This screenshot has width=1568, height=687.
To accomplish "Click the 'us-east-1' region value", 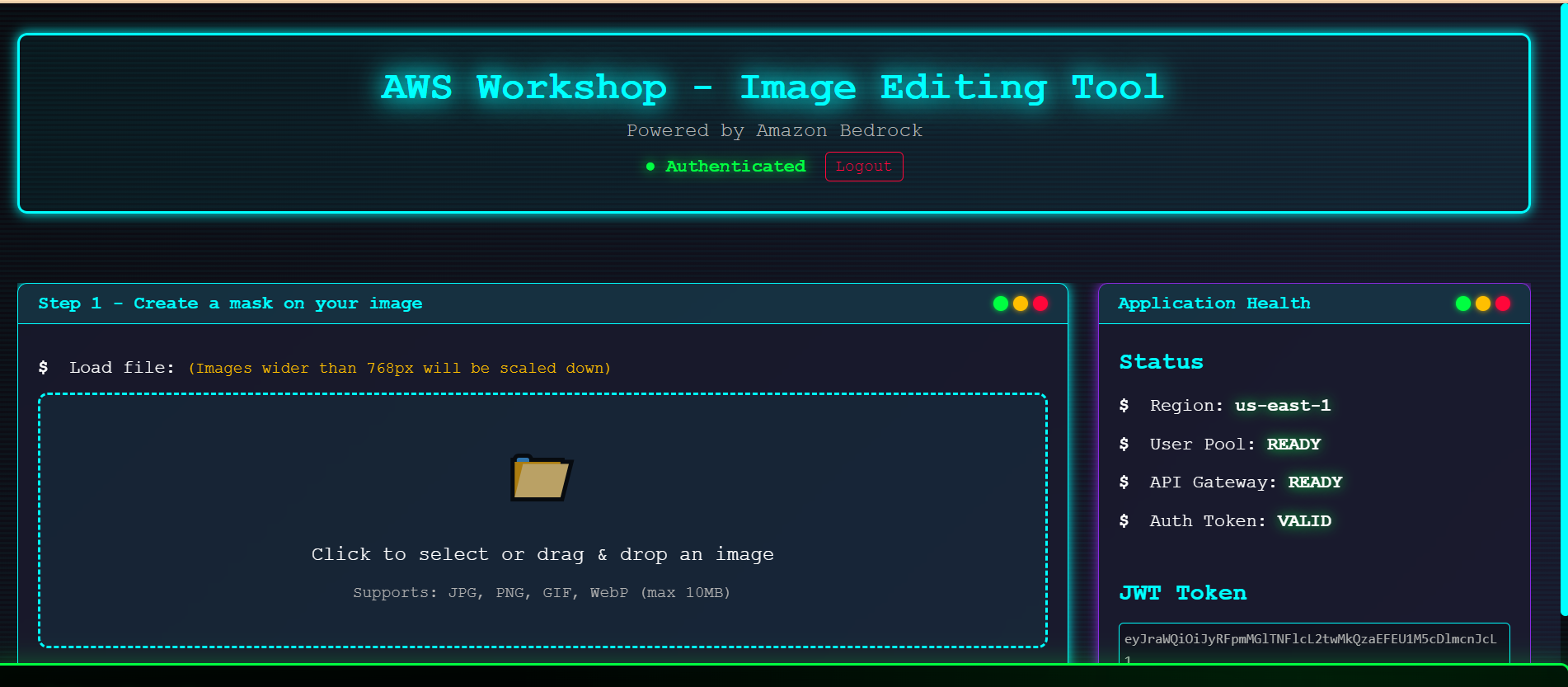I will [1283, 406].
